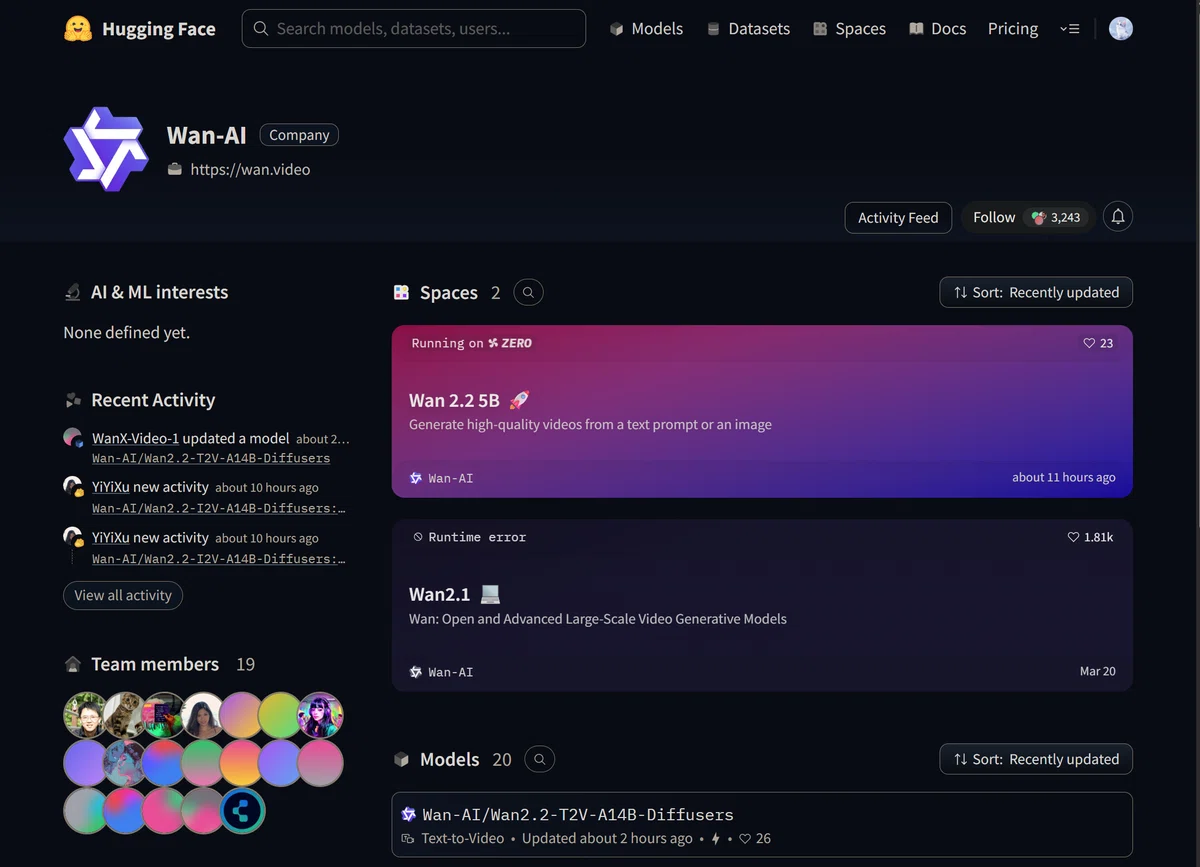
Task: Open the cat photo team member avatar
Action: click(124, 715)
